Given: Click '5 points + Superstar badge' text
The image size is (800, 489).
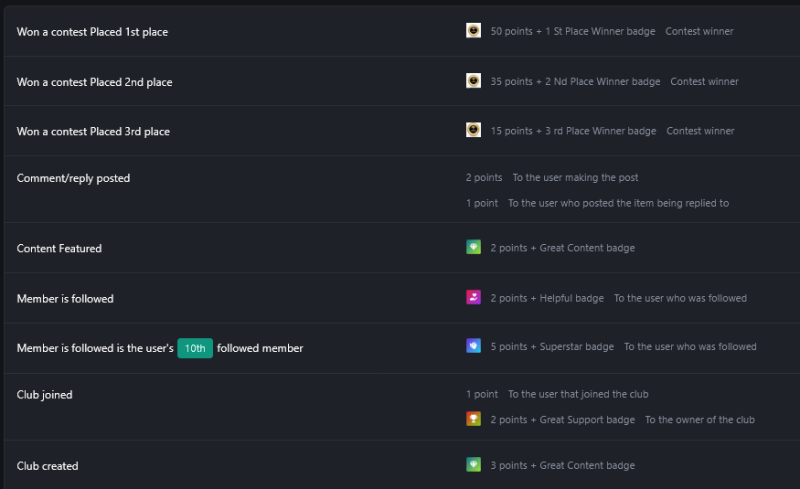Looking at the screenshot, I should pos(552,347).
